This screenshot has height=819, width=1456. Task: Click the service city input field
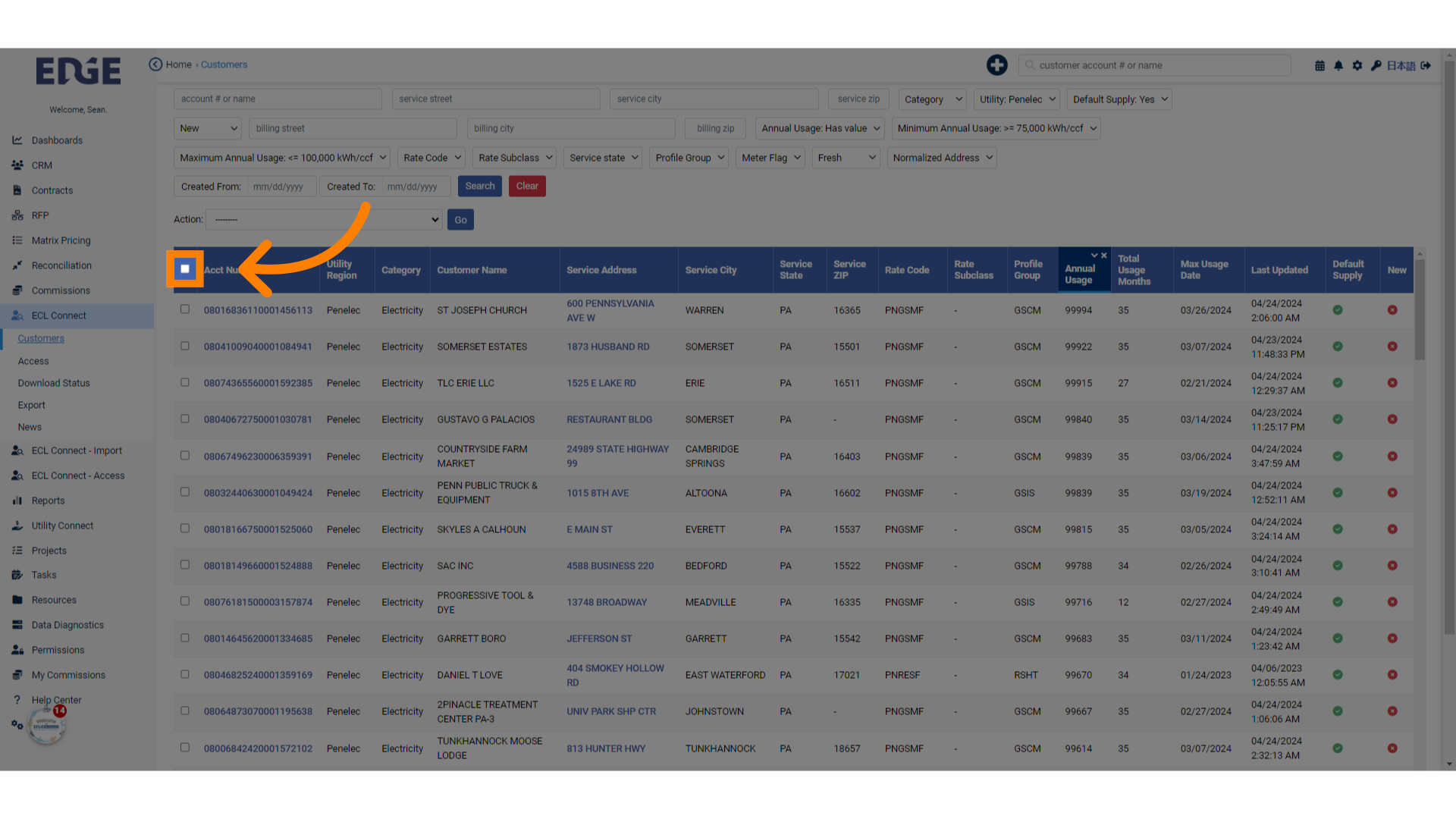714,99
